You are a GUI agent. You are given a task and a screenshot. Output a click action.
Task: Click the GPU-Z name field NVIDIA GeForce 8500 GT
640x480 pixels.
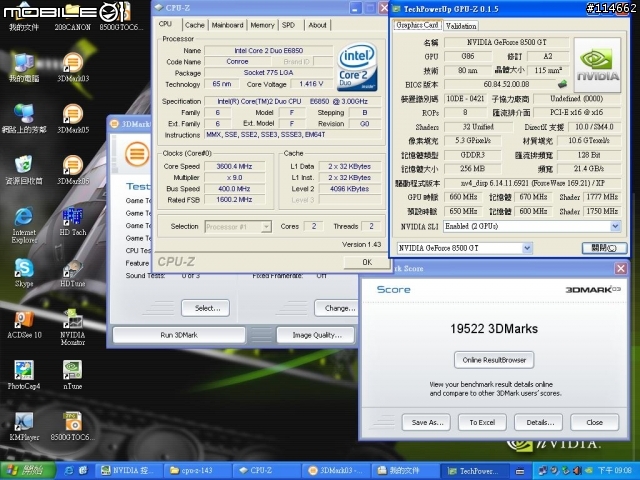[x=507, y=42]
